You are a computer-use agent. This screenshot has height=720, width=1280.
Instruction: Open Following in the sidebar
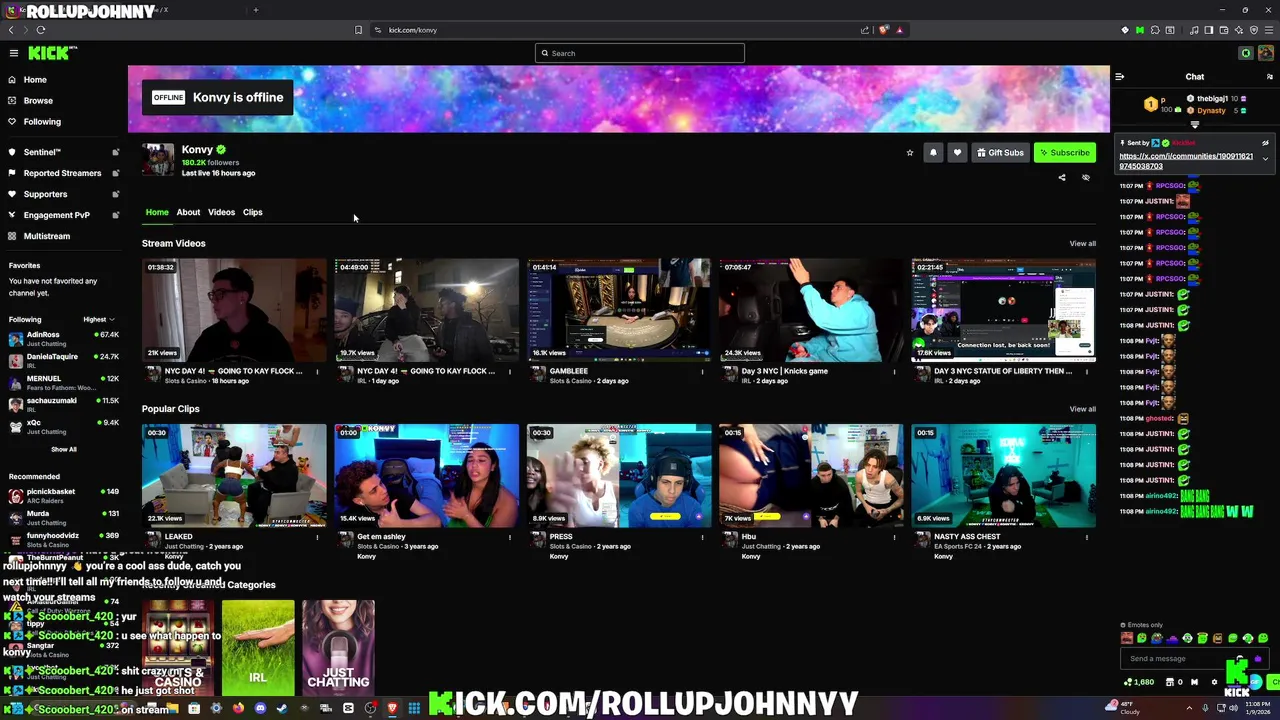coord(42,122)
